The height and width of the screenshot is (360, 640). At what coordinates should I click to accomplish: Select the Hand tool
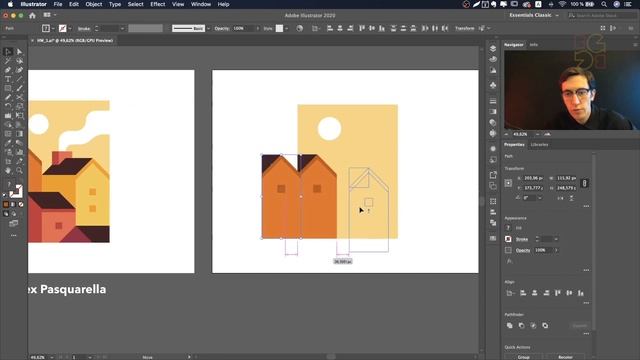pos(8,170)
